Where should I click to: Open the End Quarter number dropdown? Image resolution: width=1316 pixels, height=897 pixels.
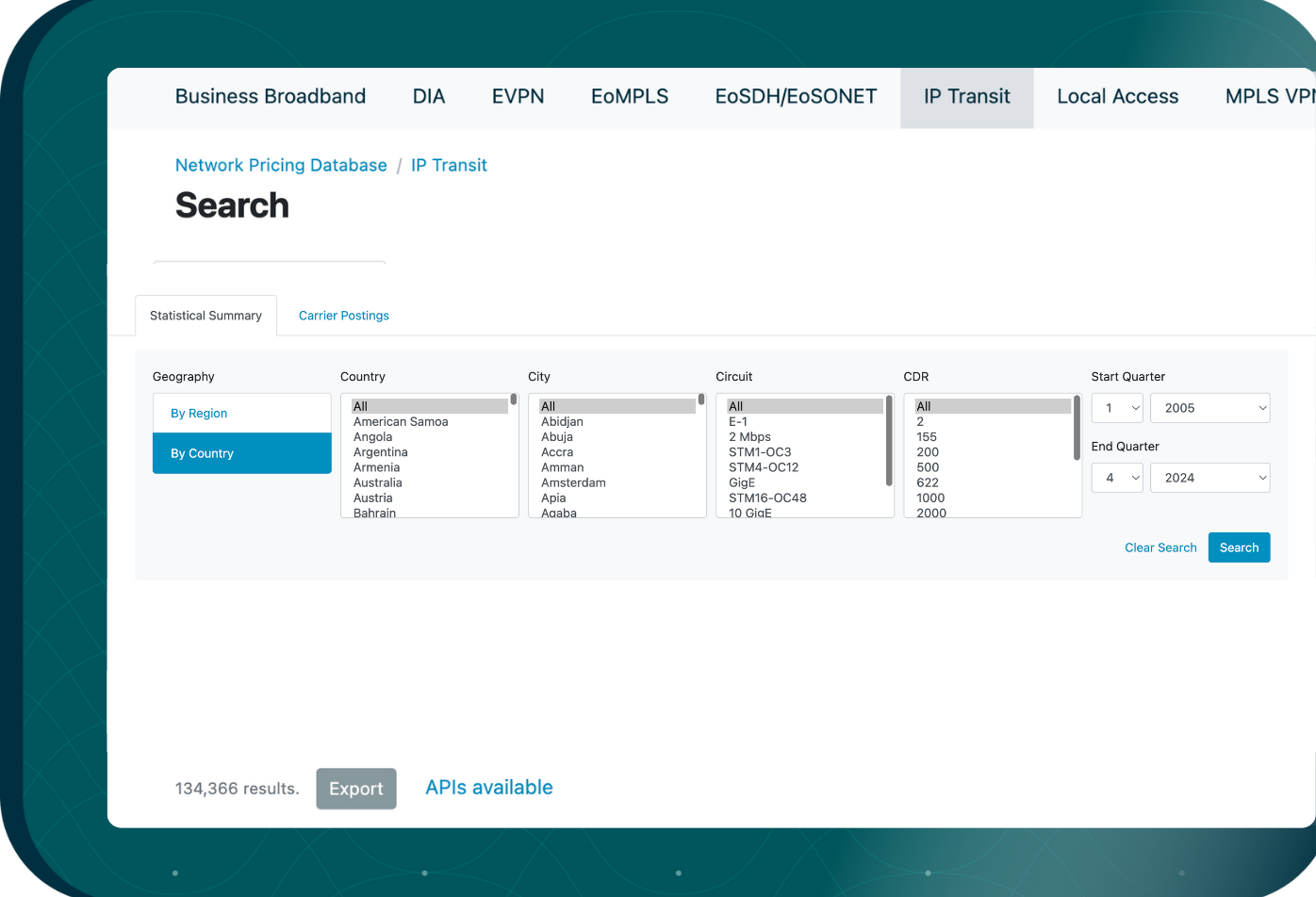click(x=1117, y=477)
